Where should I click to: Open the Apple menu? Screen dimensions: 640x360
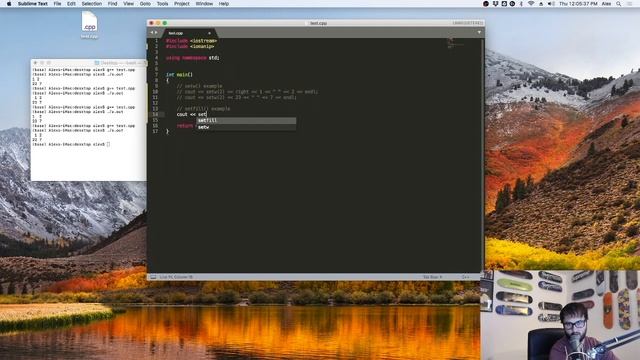9,4
